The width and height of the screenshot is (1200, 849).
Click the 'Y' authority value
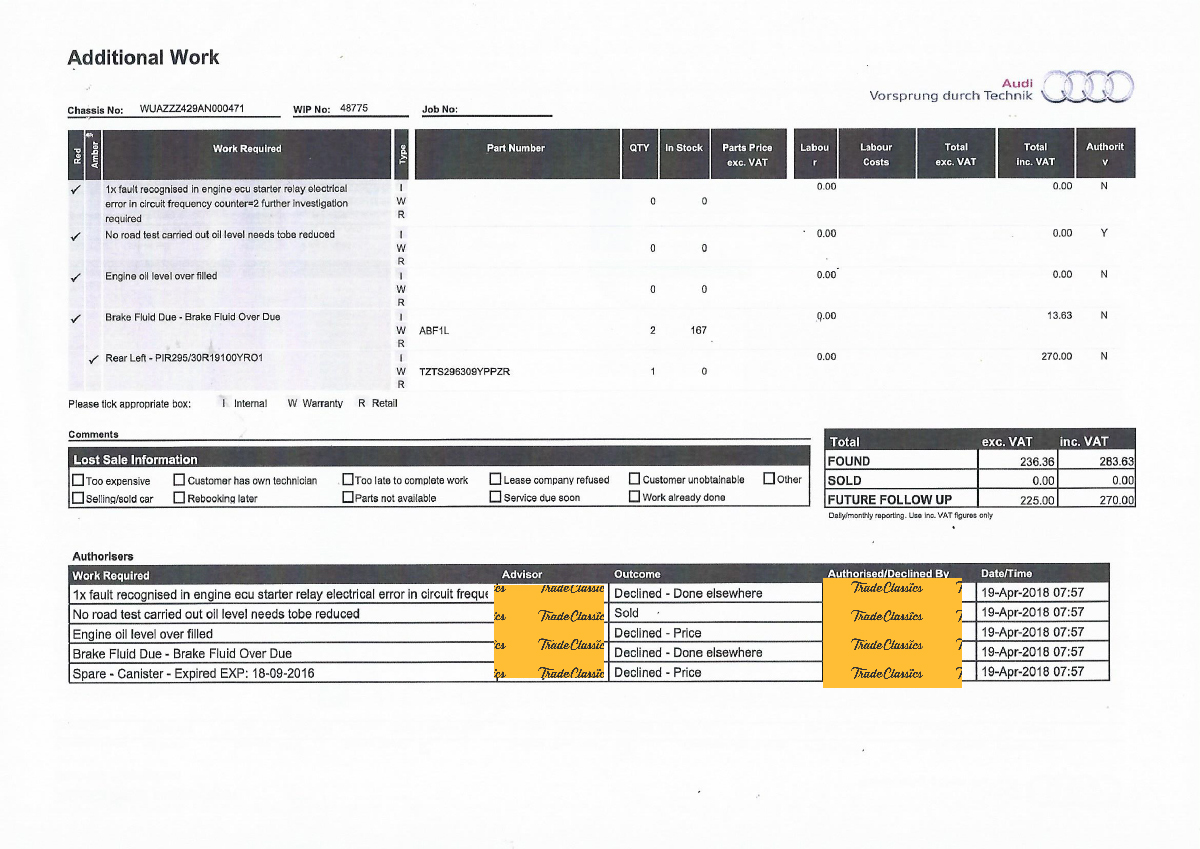pos(1104,233)
